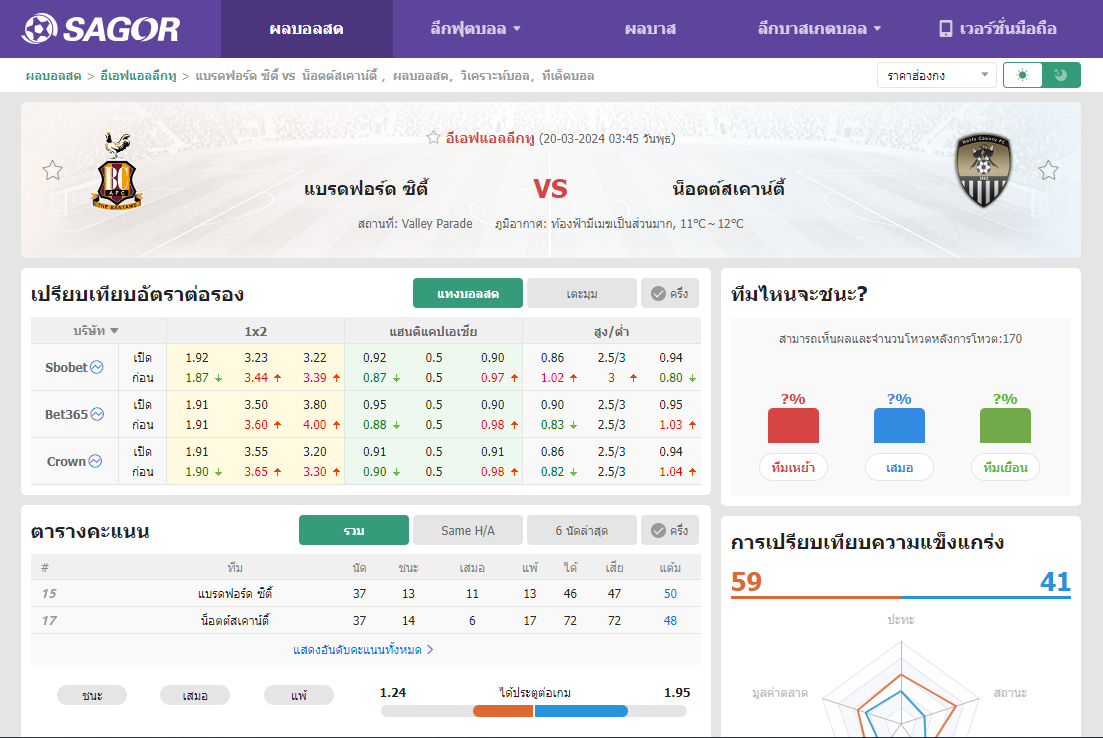Viewport: 1103px width, 738px height.
Task: Open Sbobet odds trend chart icon
Action: (x=97, y=367)
